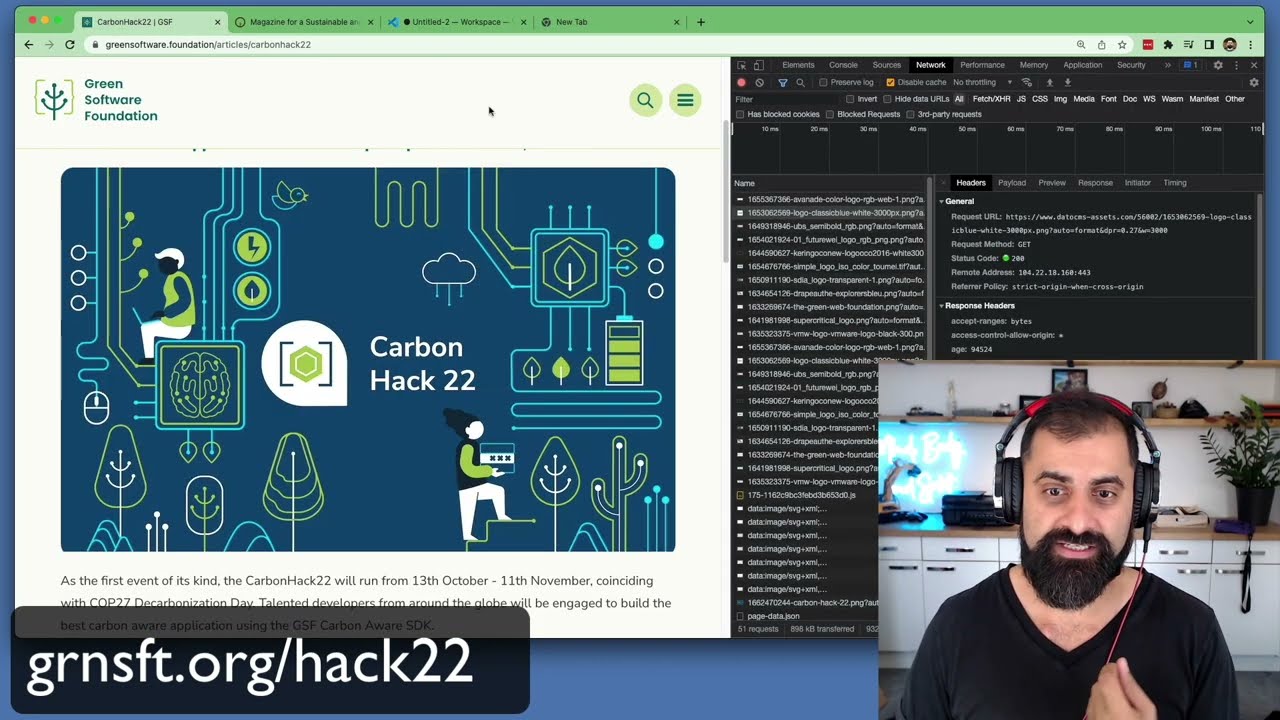Screen dimensions: 1280x720
Task: Open the Console panel
Action: point(843,65)
